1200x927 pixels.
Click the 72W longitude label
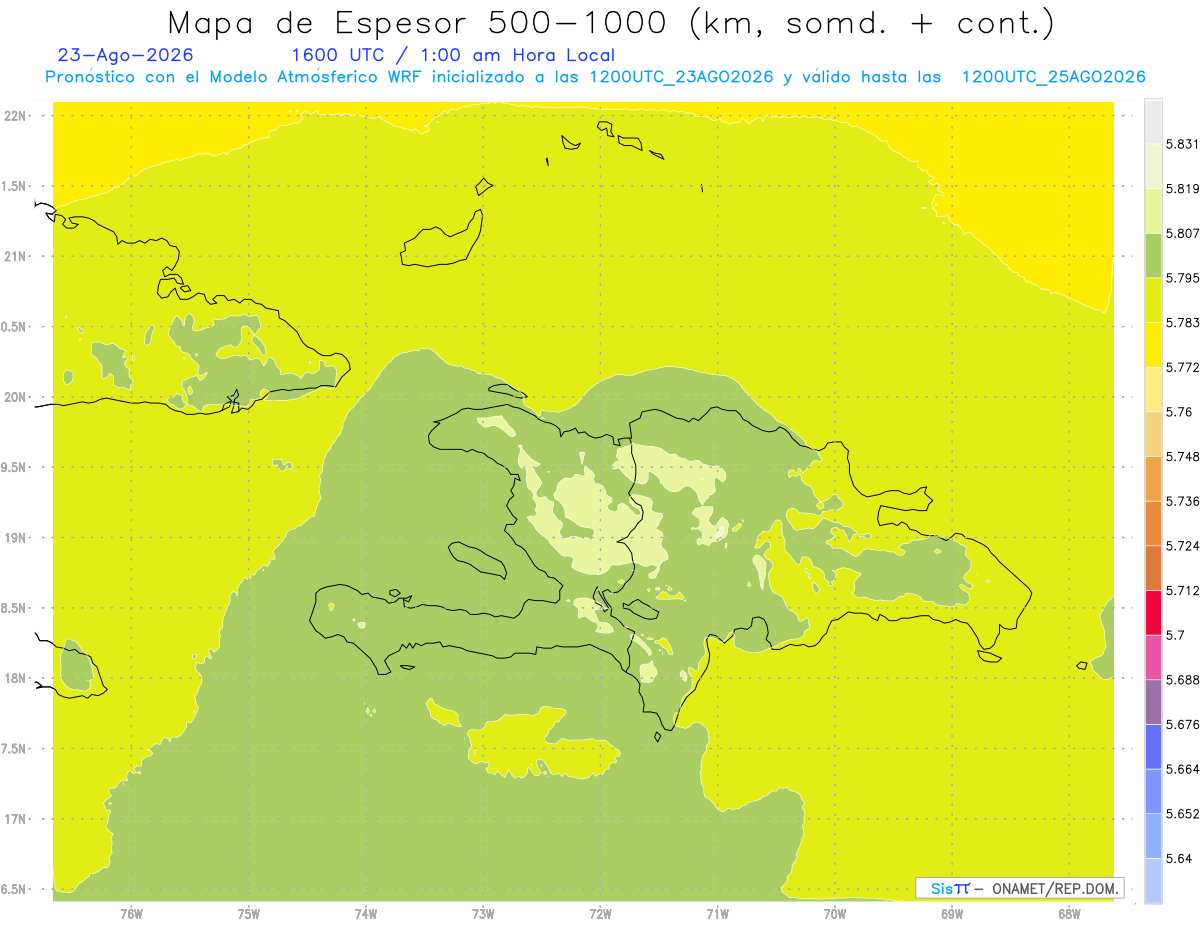pyautogui.click(x=600, y=914)
